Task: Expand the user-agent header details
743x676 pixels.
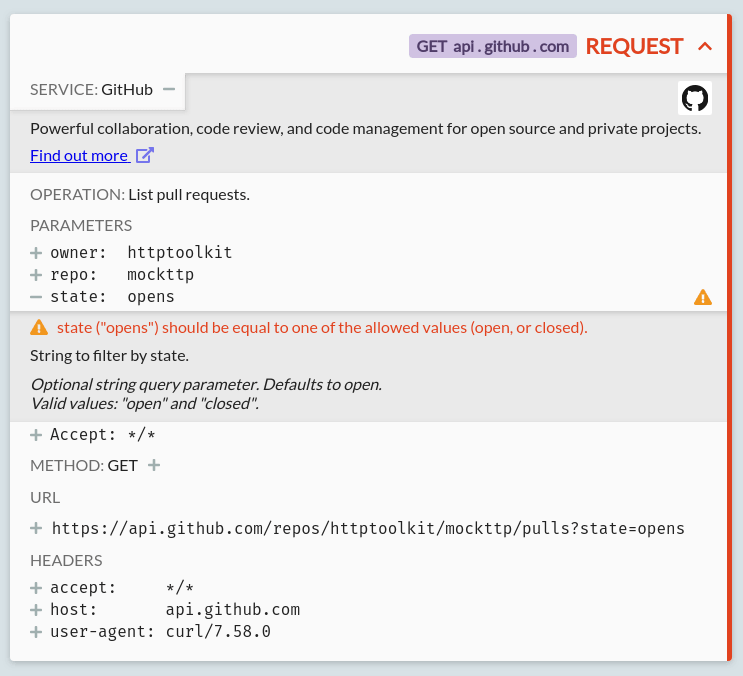Action: [x=36, y=632]
